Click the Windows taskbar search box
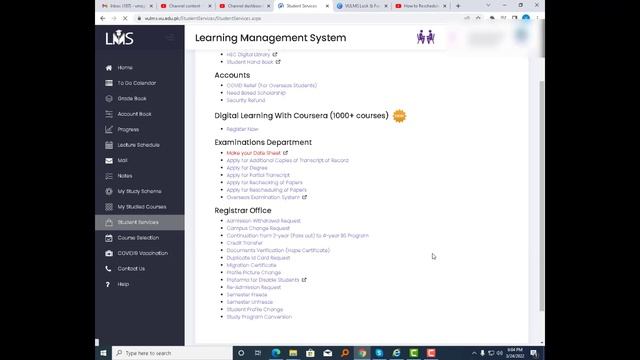Viewport: 640px width, 360px height. 172,353
